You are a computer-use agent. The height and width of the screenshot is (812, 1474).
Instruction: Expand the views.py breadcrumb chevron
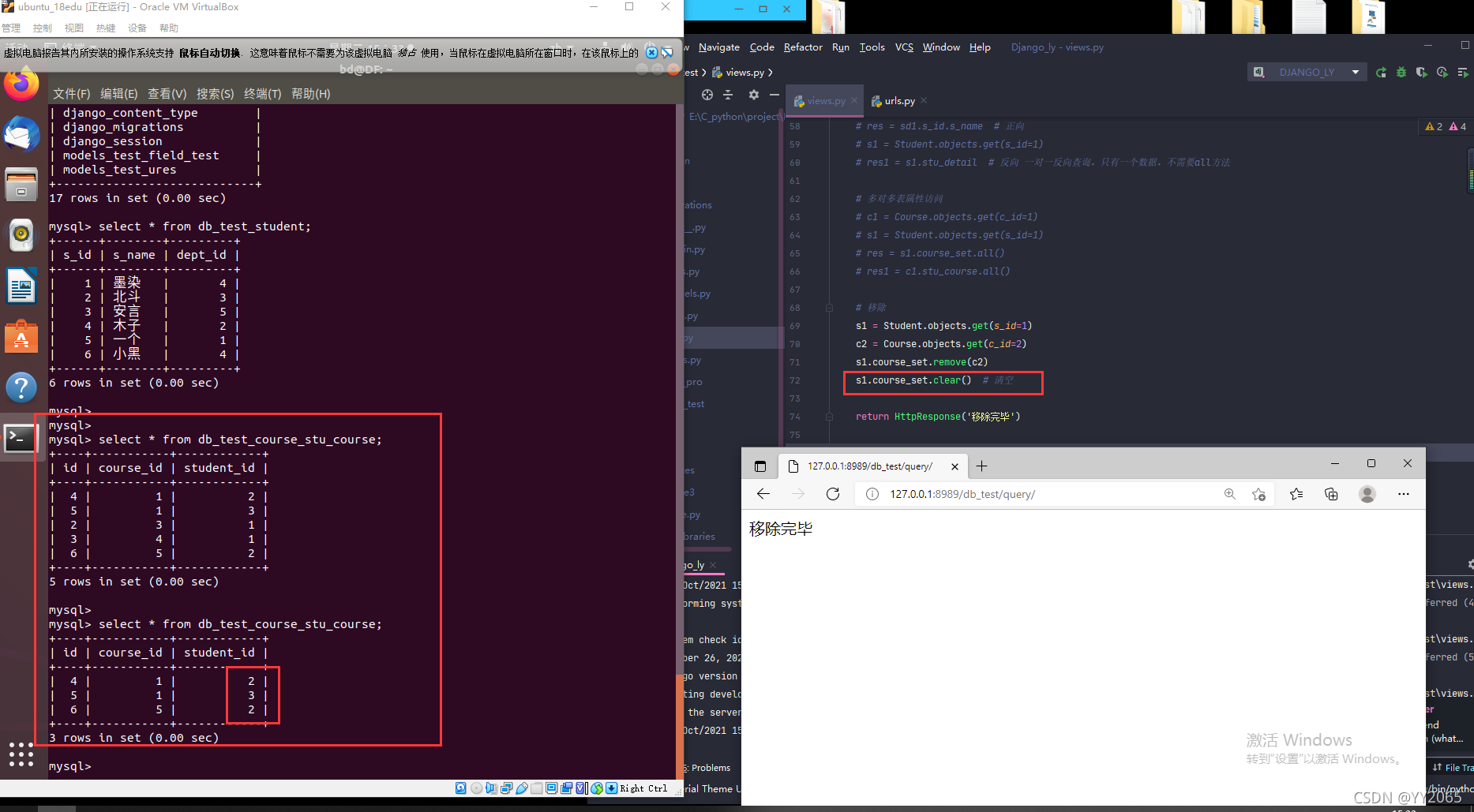(x=771, y=73)
